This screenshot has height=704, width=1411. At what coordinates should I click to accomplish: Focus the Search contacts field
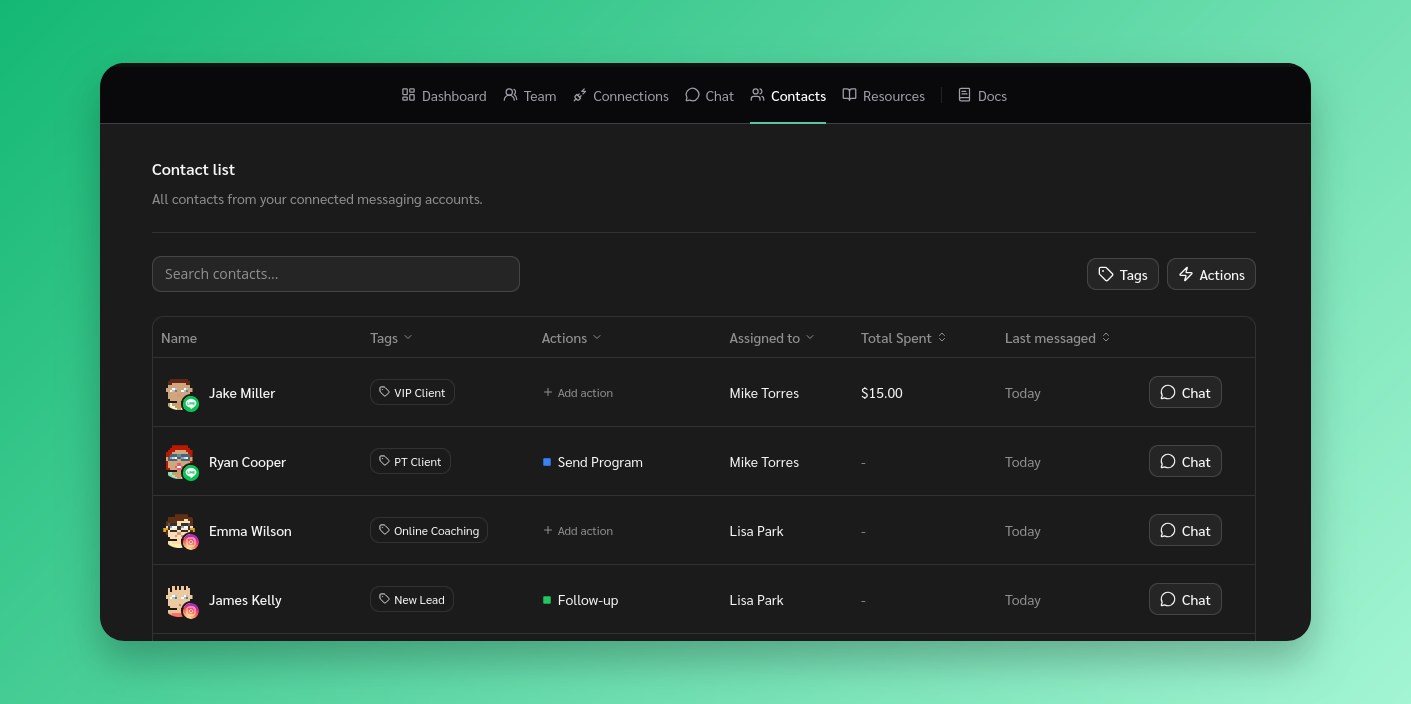(x=335, y=274)
